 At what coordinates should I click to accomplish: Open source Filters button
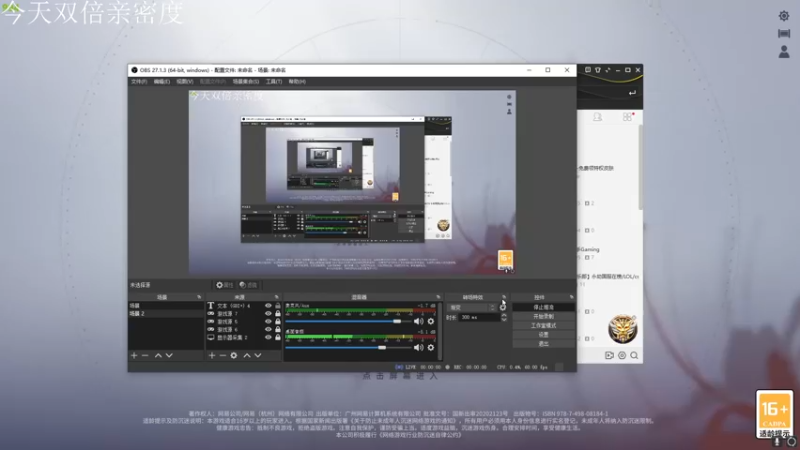[248, 285]
